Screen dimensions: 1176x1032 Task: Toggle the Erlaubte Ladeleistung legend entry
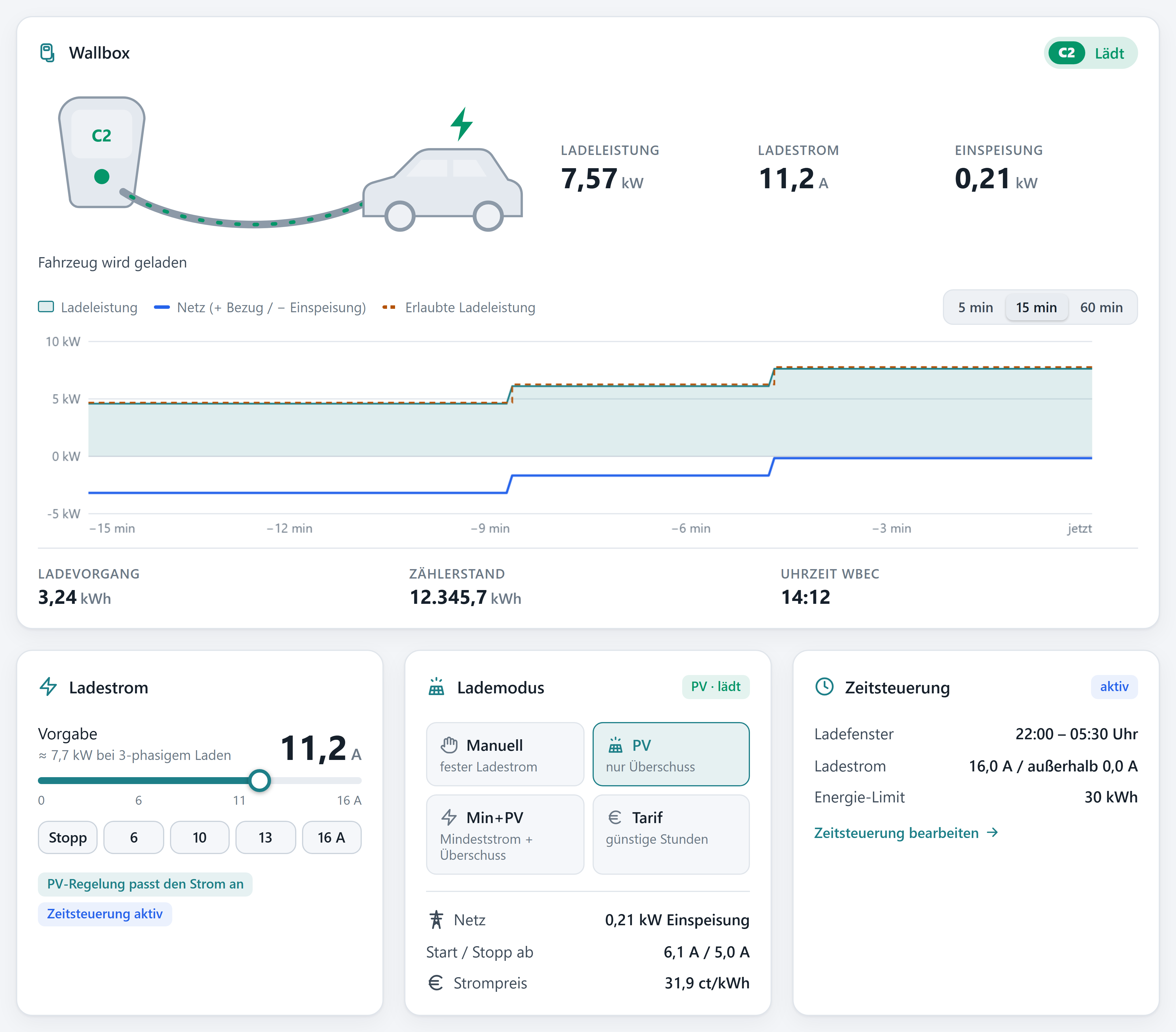click(x=459, y=307)
